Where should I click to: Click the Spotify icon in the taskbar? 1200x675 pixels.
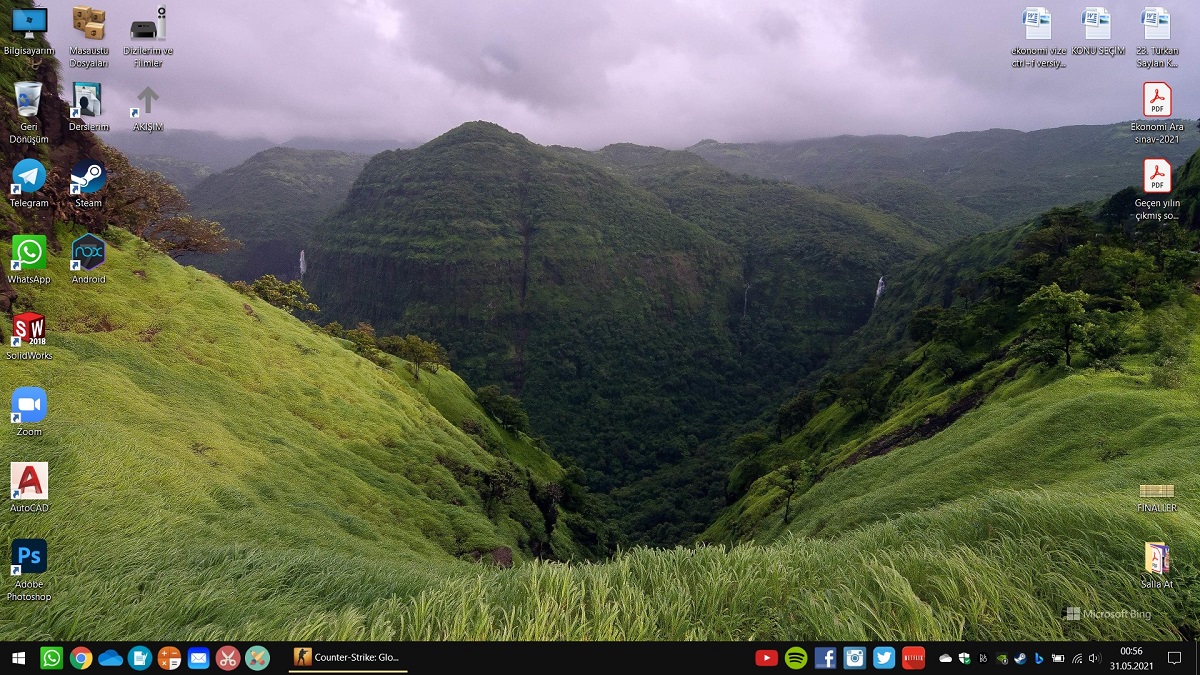(x=796, y=658)
